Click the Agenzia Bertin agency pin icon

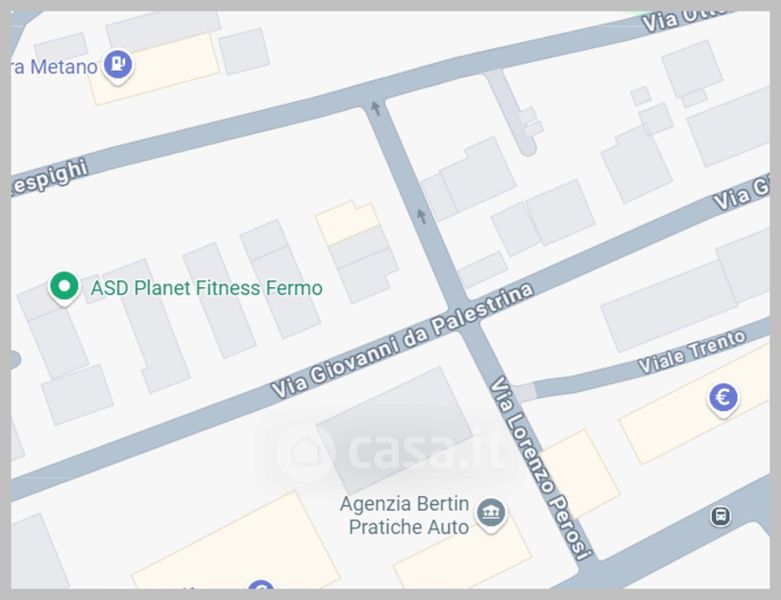coord(491,515)
